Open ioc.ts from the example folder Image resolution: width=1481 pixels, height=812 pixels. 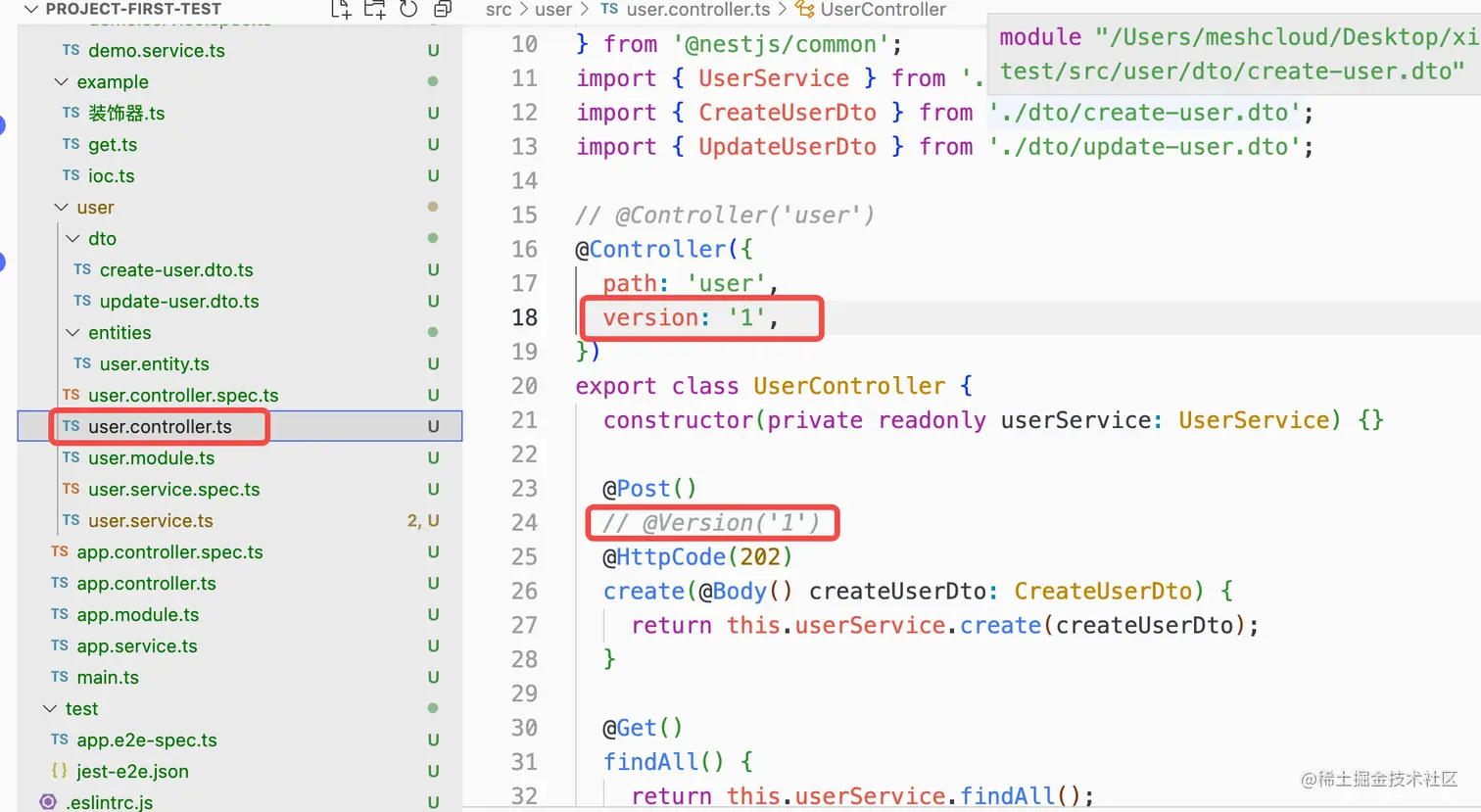[112, 175]
